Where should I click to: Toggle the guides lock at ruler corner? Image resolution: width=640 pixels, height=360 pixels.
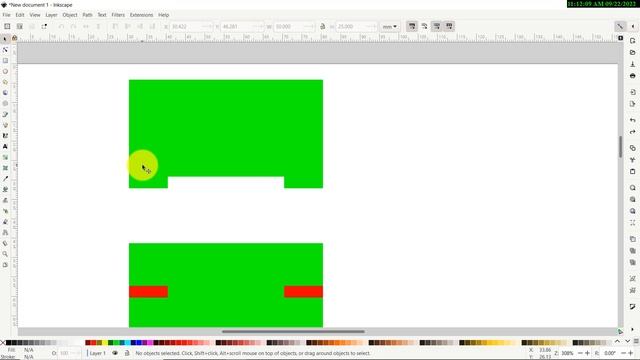14,38
